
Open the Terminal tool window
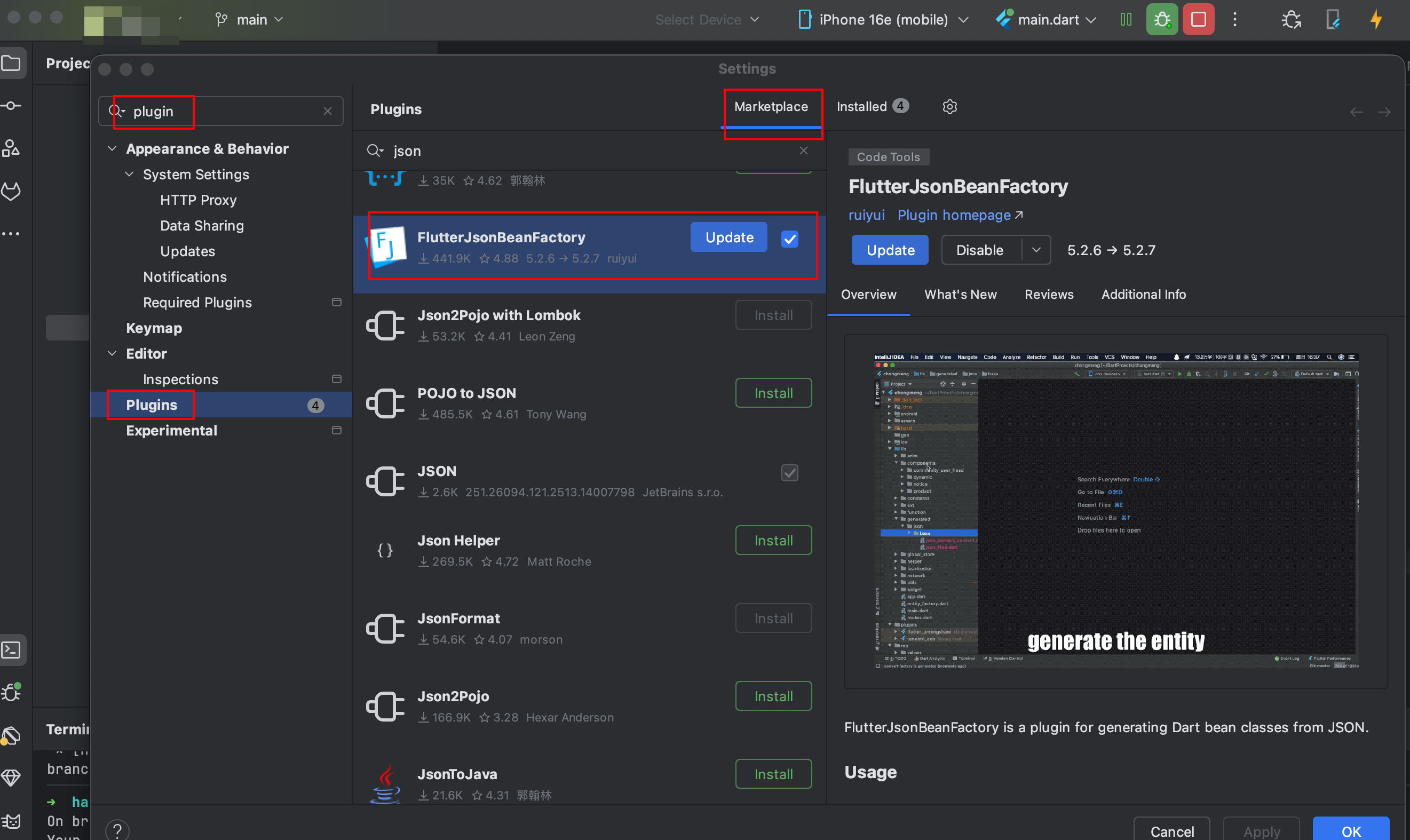pyautogui.click(x=12, y=650)
